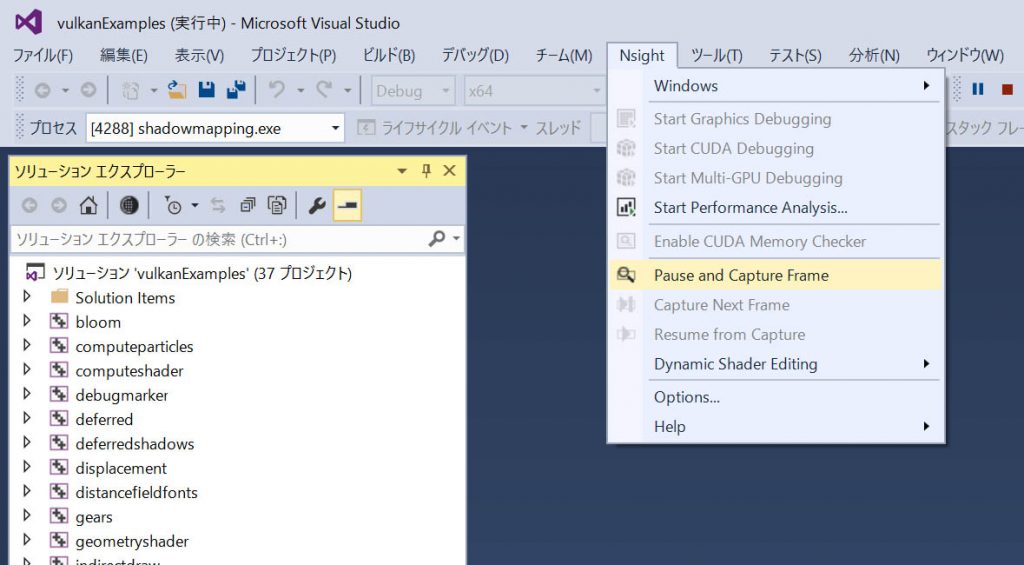
Task: Toggle the preview selected items button
Action: pos(347,206)
